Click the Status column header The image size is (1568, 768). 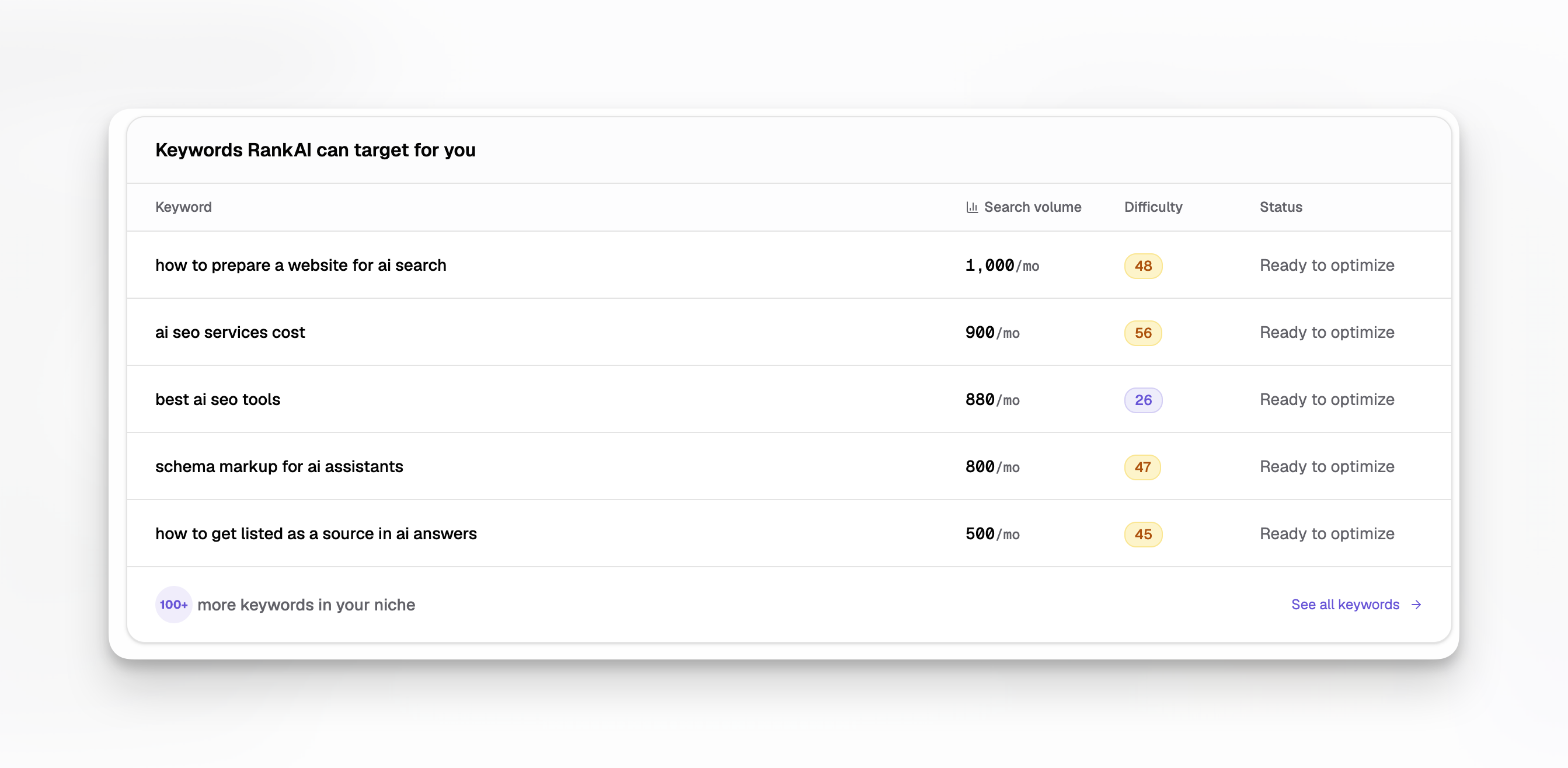[x=1281, y=207]
